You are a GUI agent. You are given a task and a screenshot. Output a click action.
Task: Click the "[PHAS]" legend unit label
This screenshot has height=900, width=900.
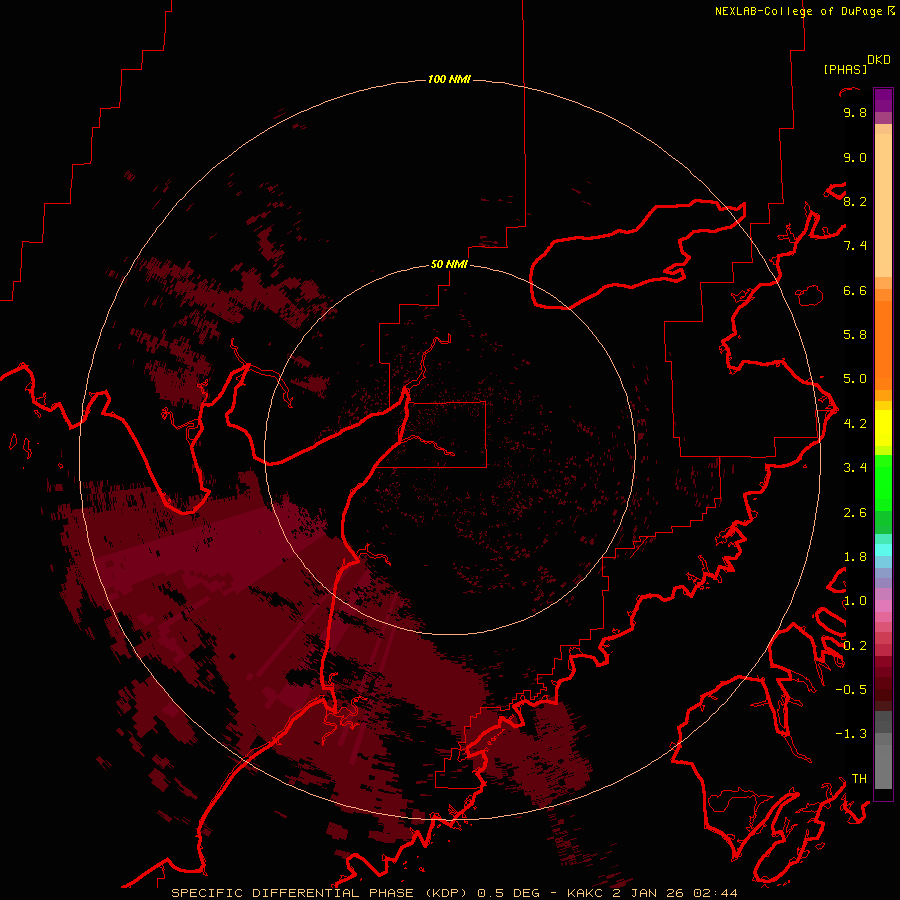pyautogui.click(x=845, y=69)
